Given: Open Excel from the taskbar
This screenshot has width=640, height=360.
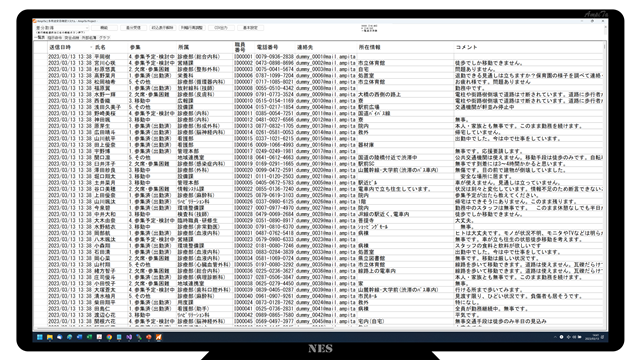Looking at the screenshot, I should tap(89, 337).
